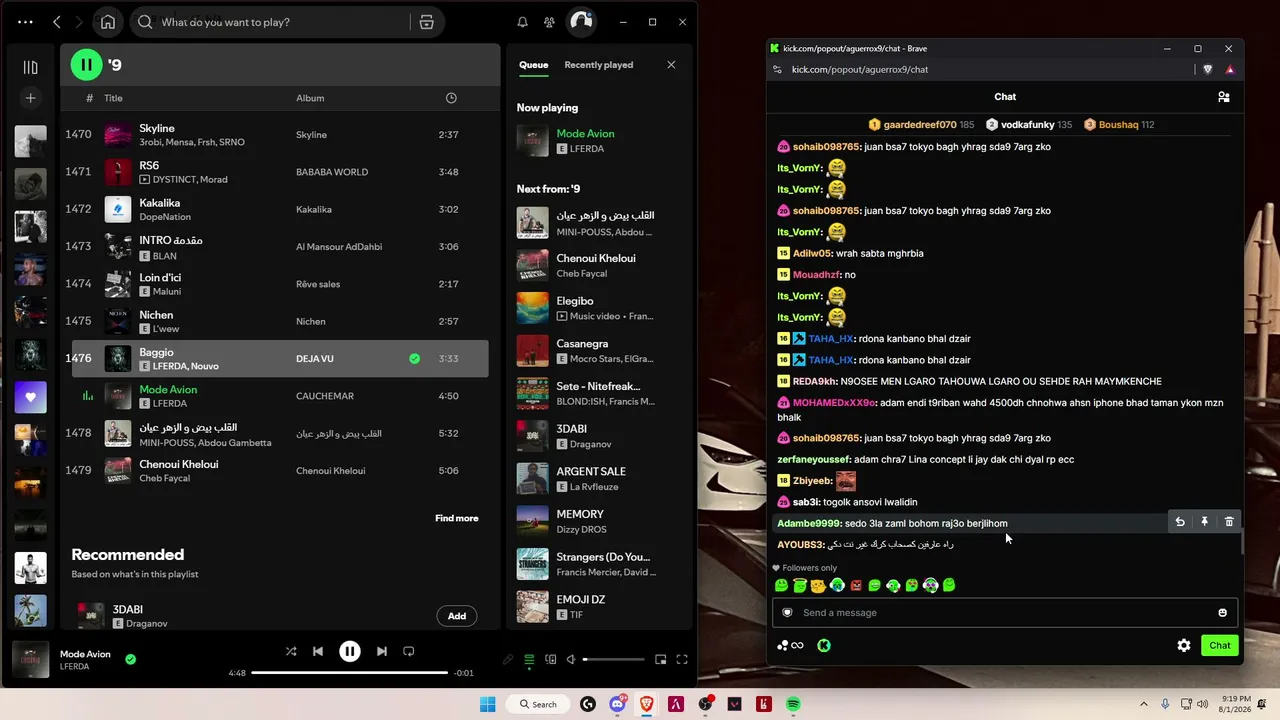This screenshot has width=1280, height=720.
Task: Open Liked Songs heart playlist
Action: point(30,397)
